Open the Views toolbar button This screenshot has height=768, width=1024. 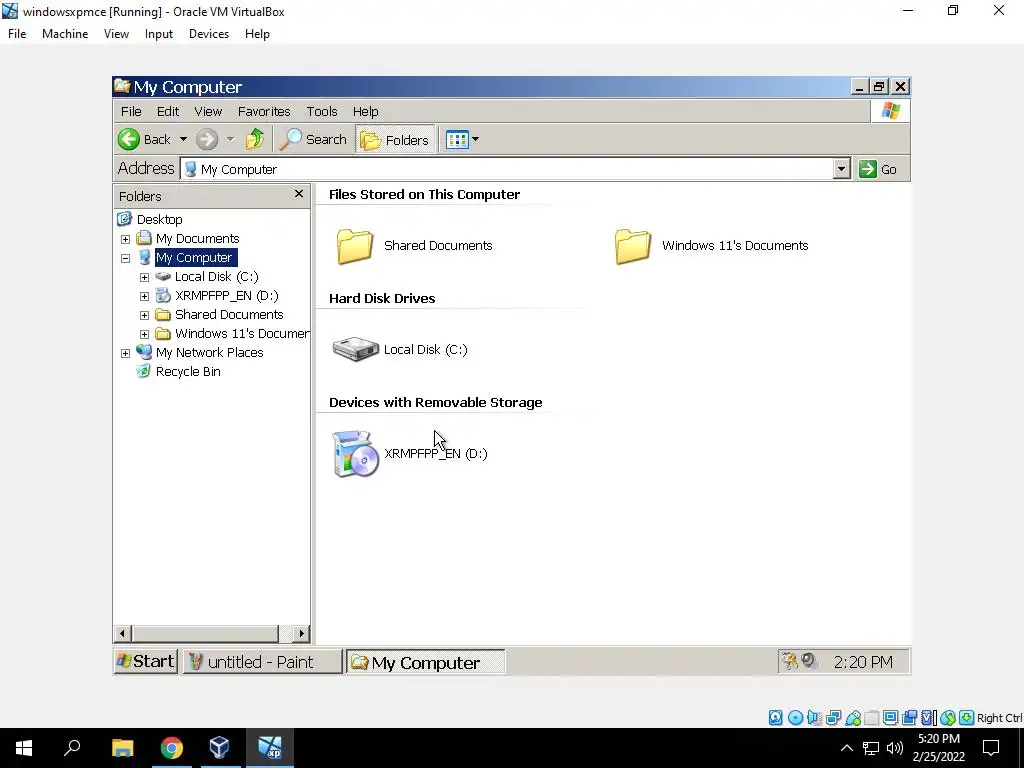[x=457, y=139]
